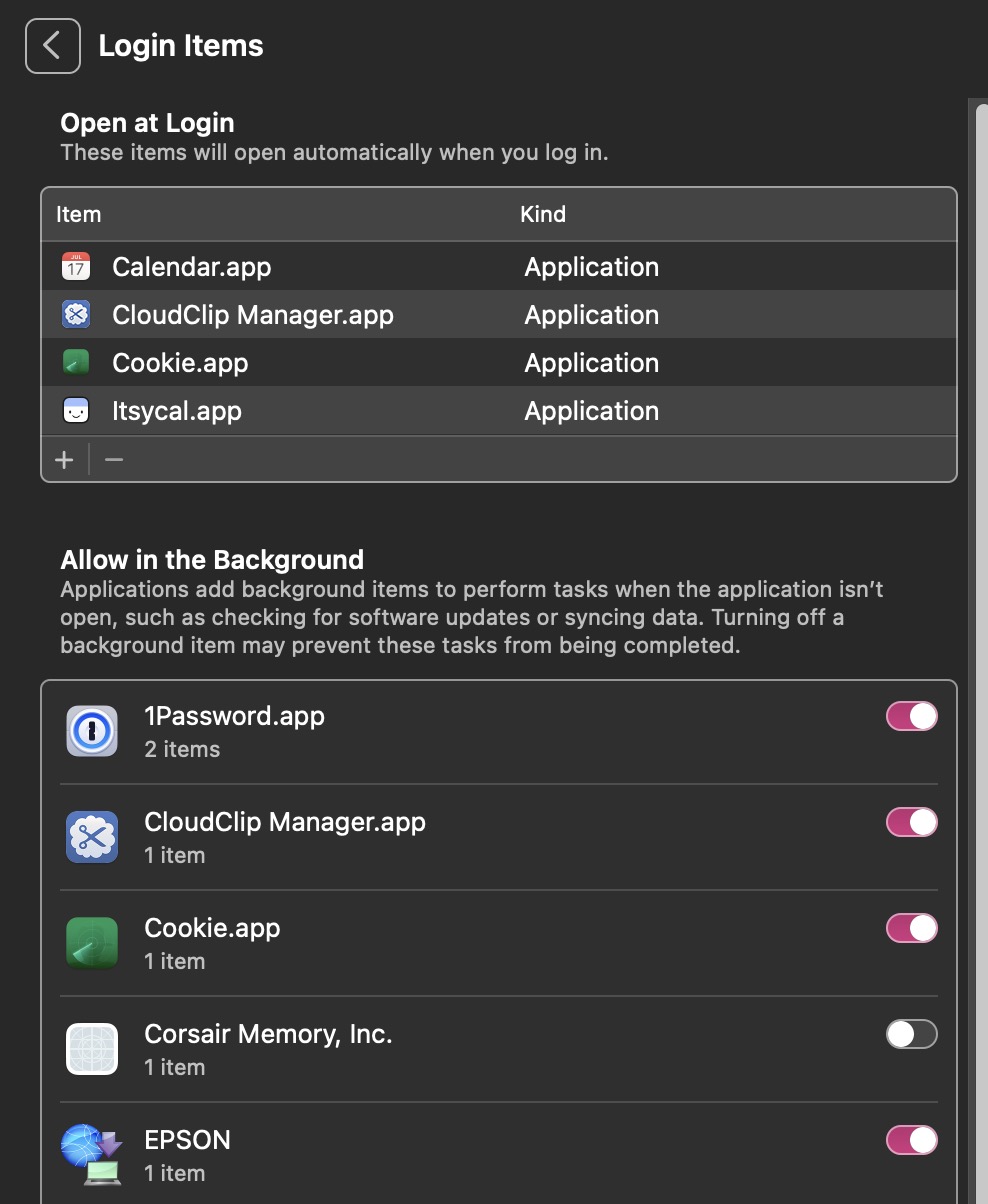Click the Allow in the Background heading
The height and width of the screenshot is (1204, 988).
[x=212, y=559]
